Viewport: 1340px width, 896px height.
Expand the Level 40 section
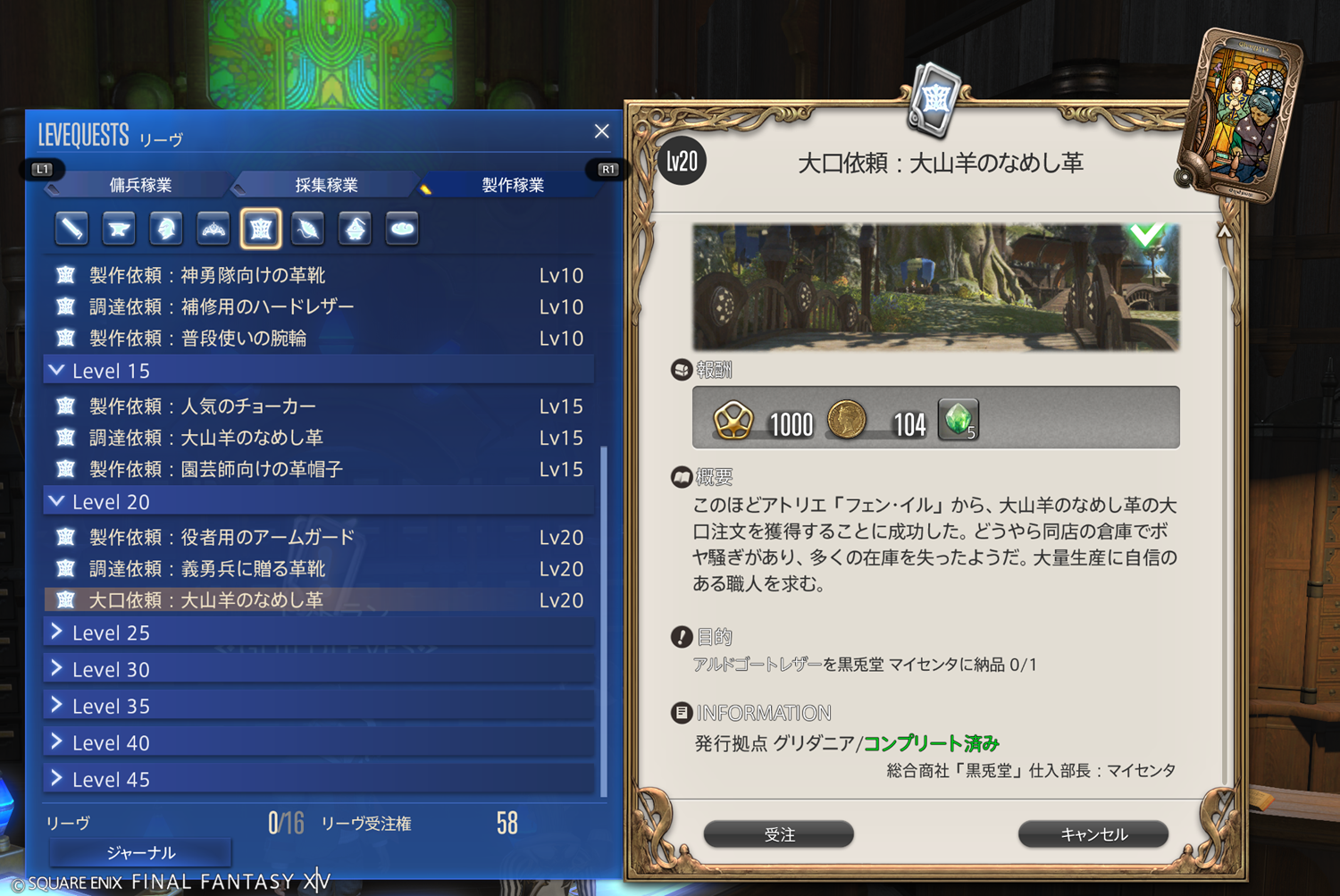click(x=318, y=742)
